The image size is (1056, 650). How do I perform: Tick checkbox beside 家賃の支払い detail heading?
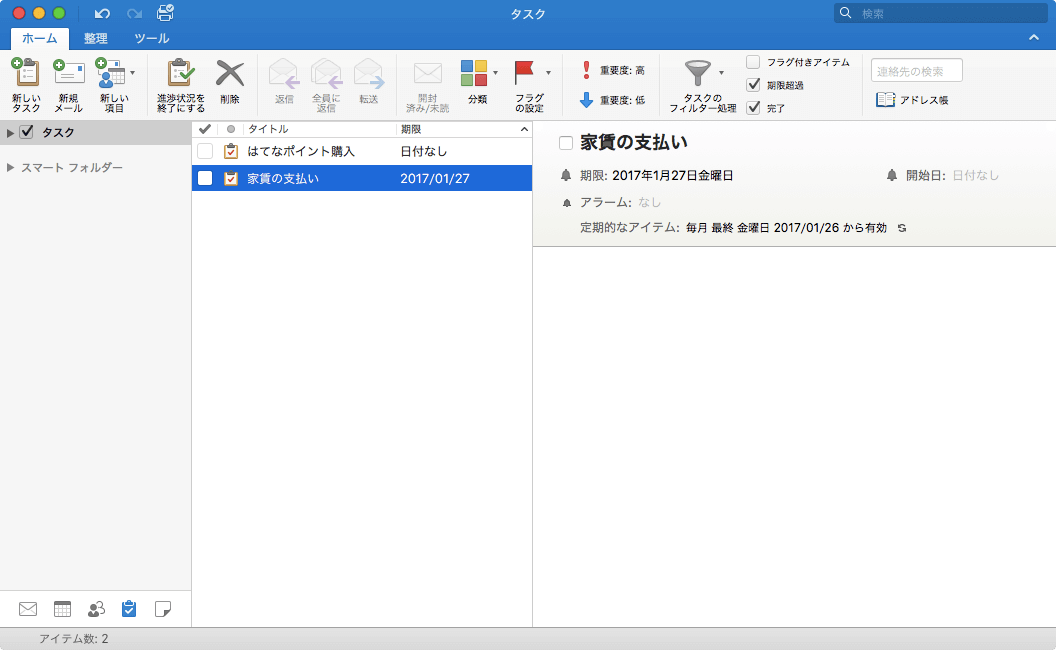(566, 143)
